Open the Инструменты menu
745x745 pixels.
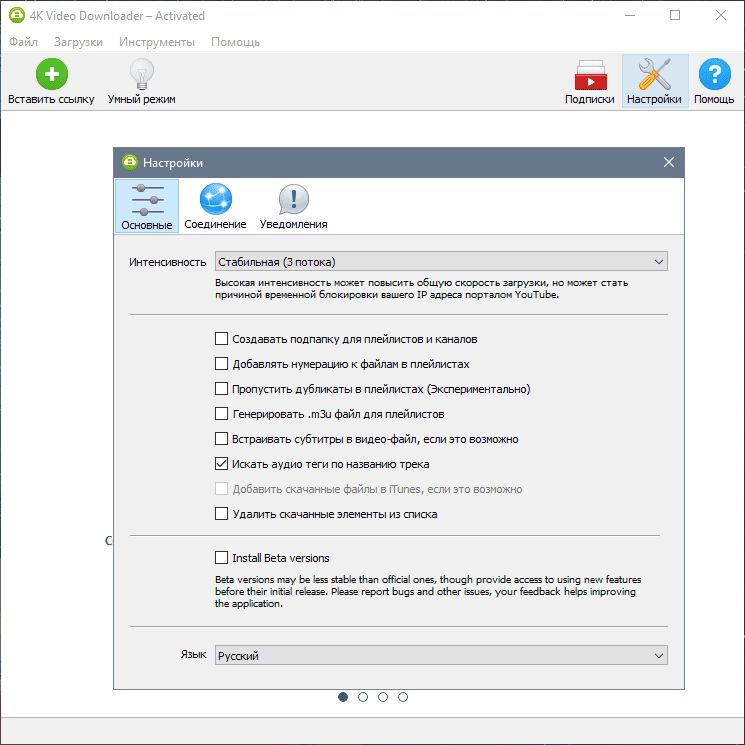click(157, 42)
